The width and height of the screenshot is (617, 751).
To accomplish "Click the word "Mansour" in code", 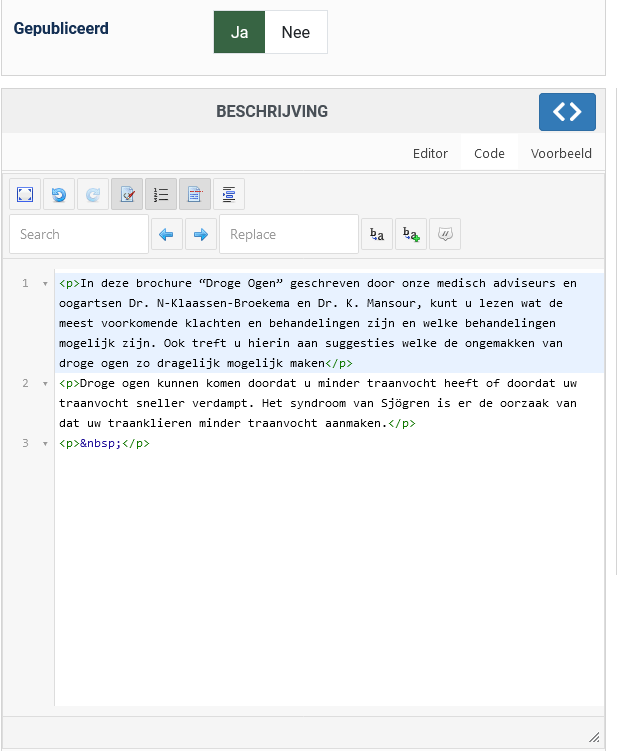I will coord(391,304).
